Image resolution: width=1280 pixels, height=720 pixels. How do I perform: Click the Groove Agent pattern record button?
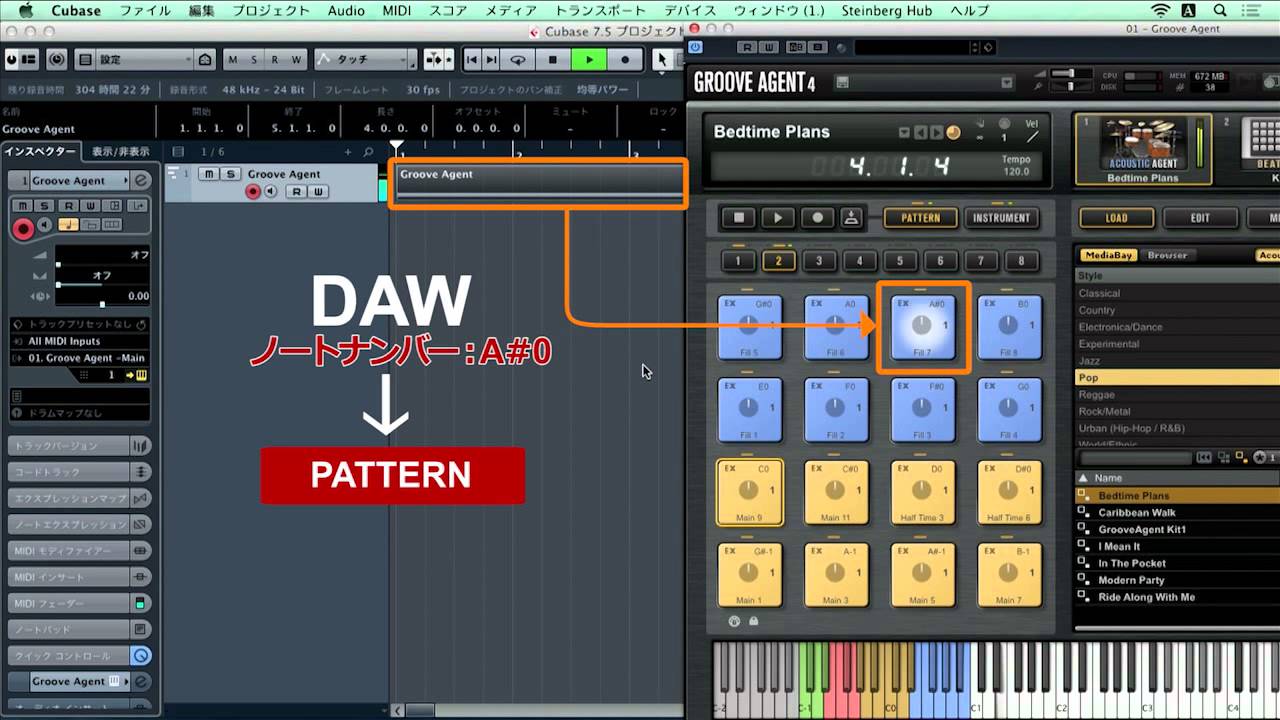pos(816,217)
